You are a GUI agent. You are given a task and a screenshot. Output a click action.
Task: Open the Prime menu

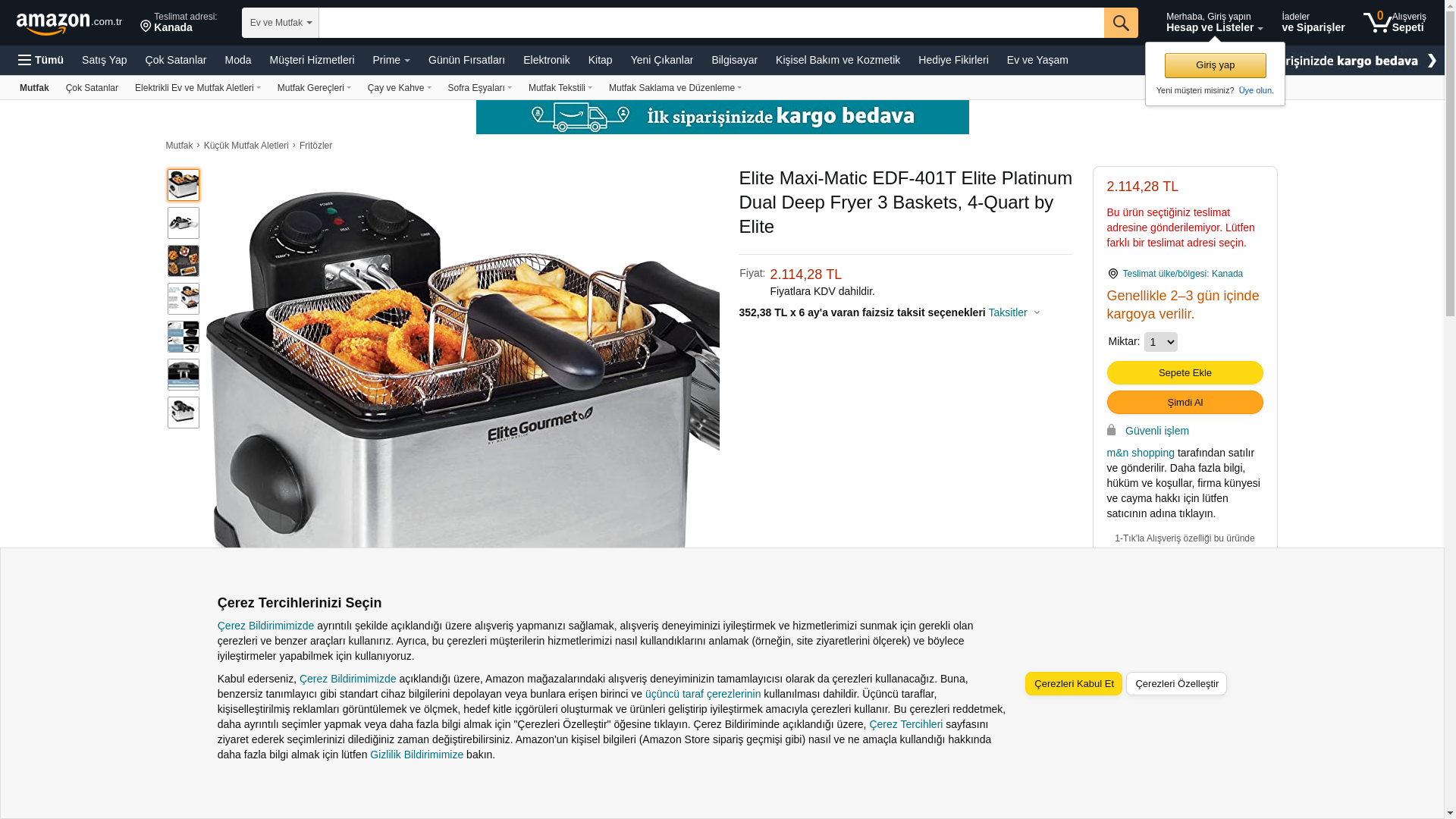click(391, 60)
